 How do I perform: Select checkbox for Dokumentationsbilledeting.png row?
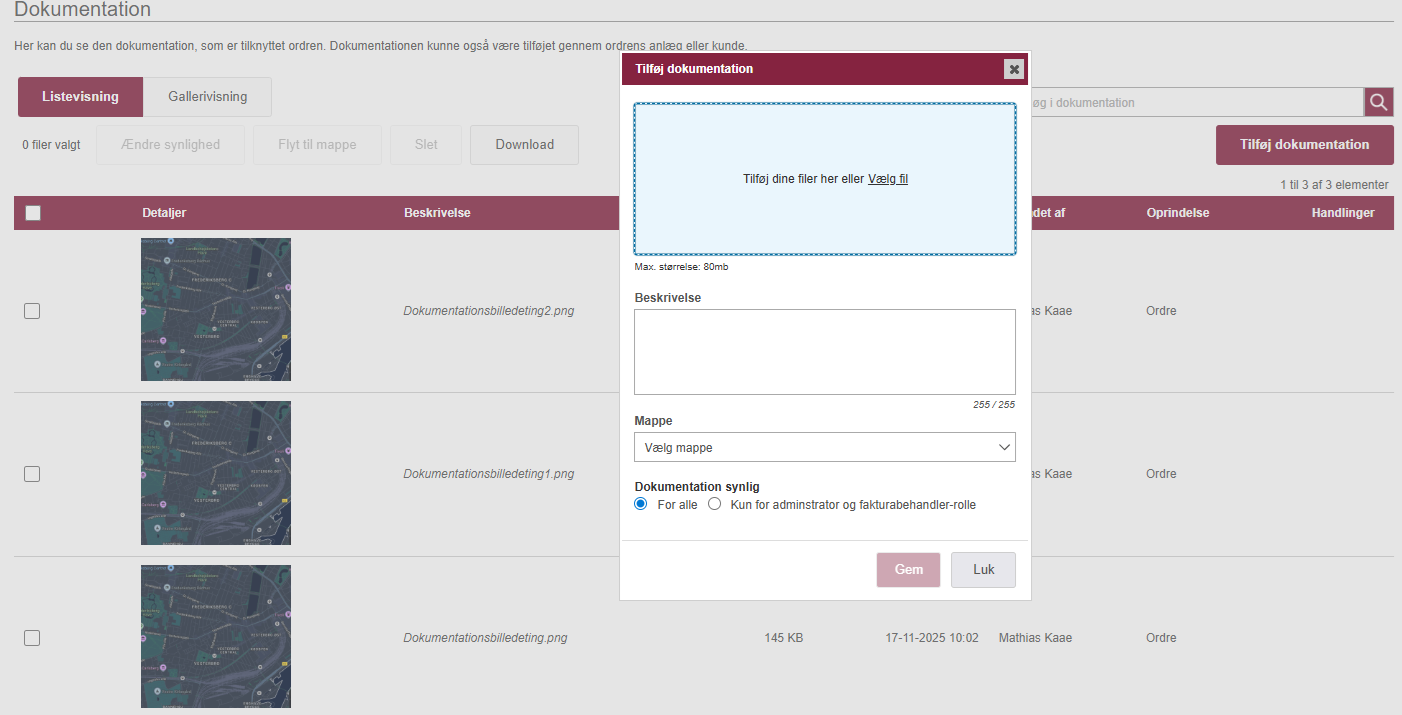tap(32, 638)
